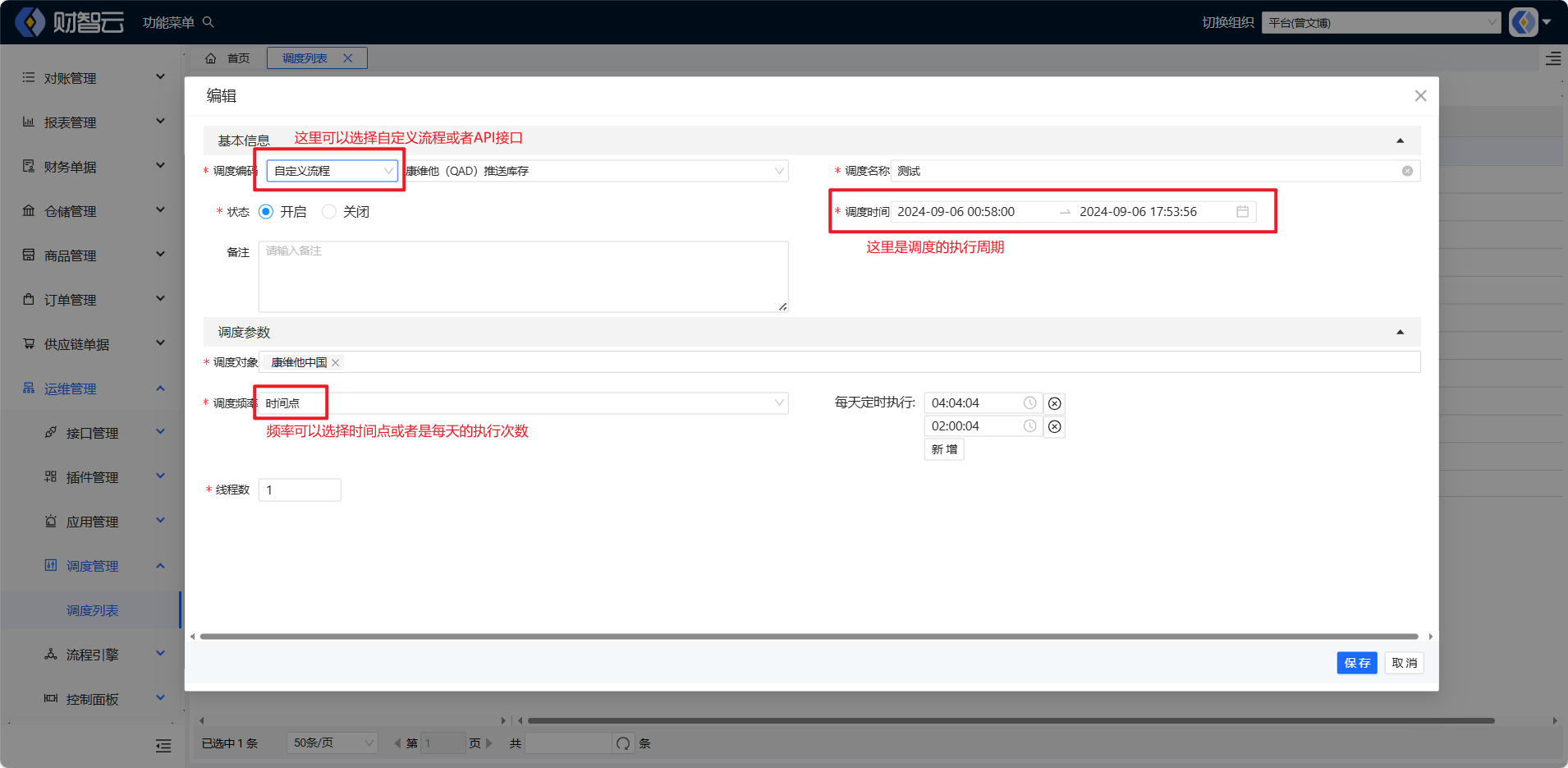Image resolution: width=1568 pixels, height=768 pixels.
Task: Open the 切换组织 organization dropdown
Action: tap(1381, 23)
